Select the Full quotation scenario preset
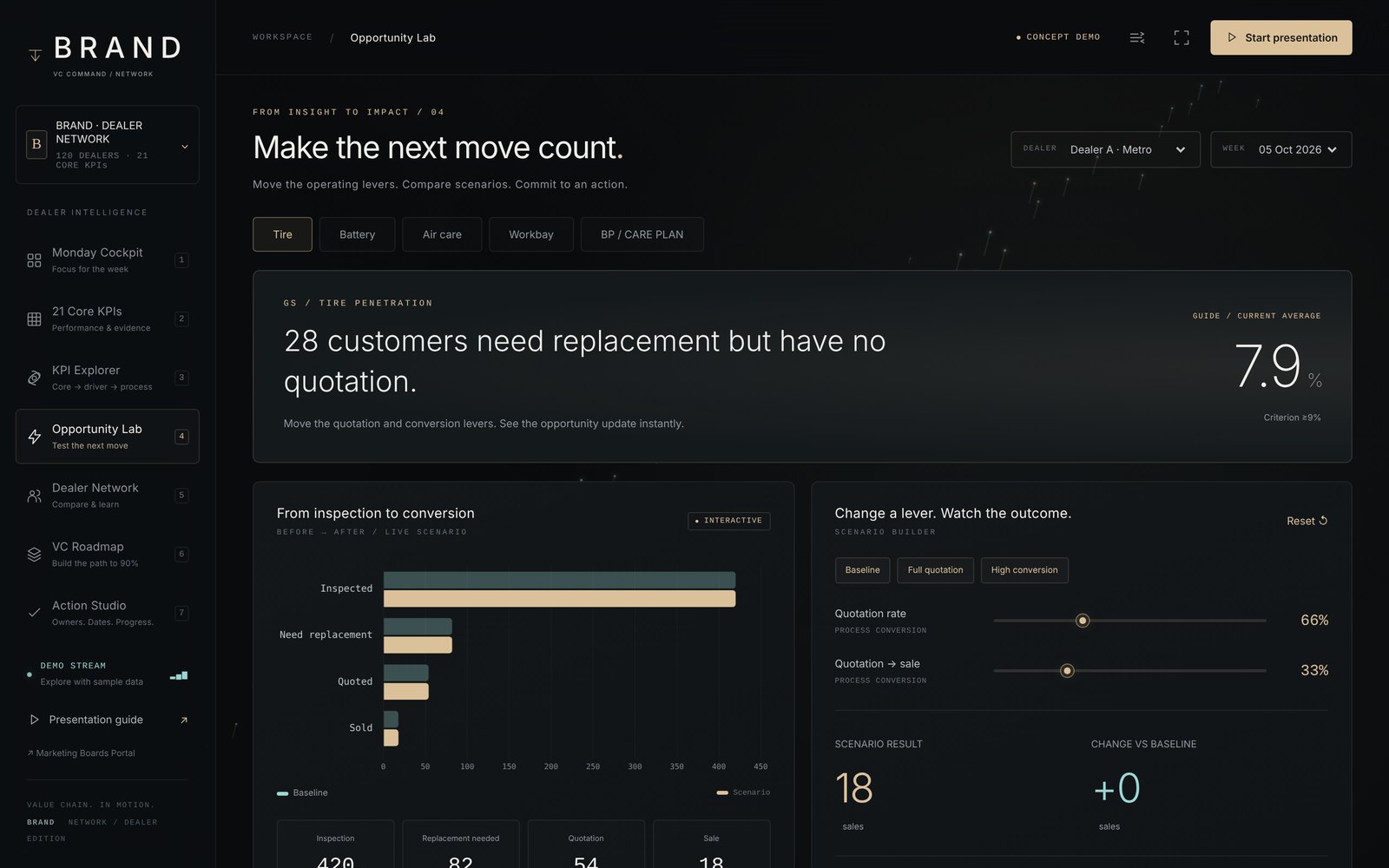 935,570
